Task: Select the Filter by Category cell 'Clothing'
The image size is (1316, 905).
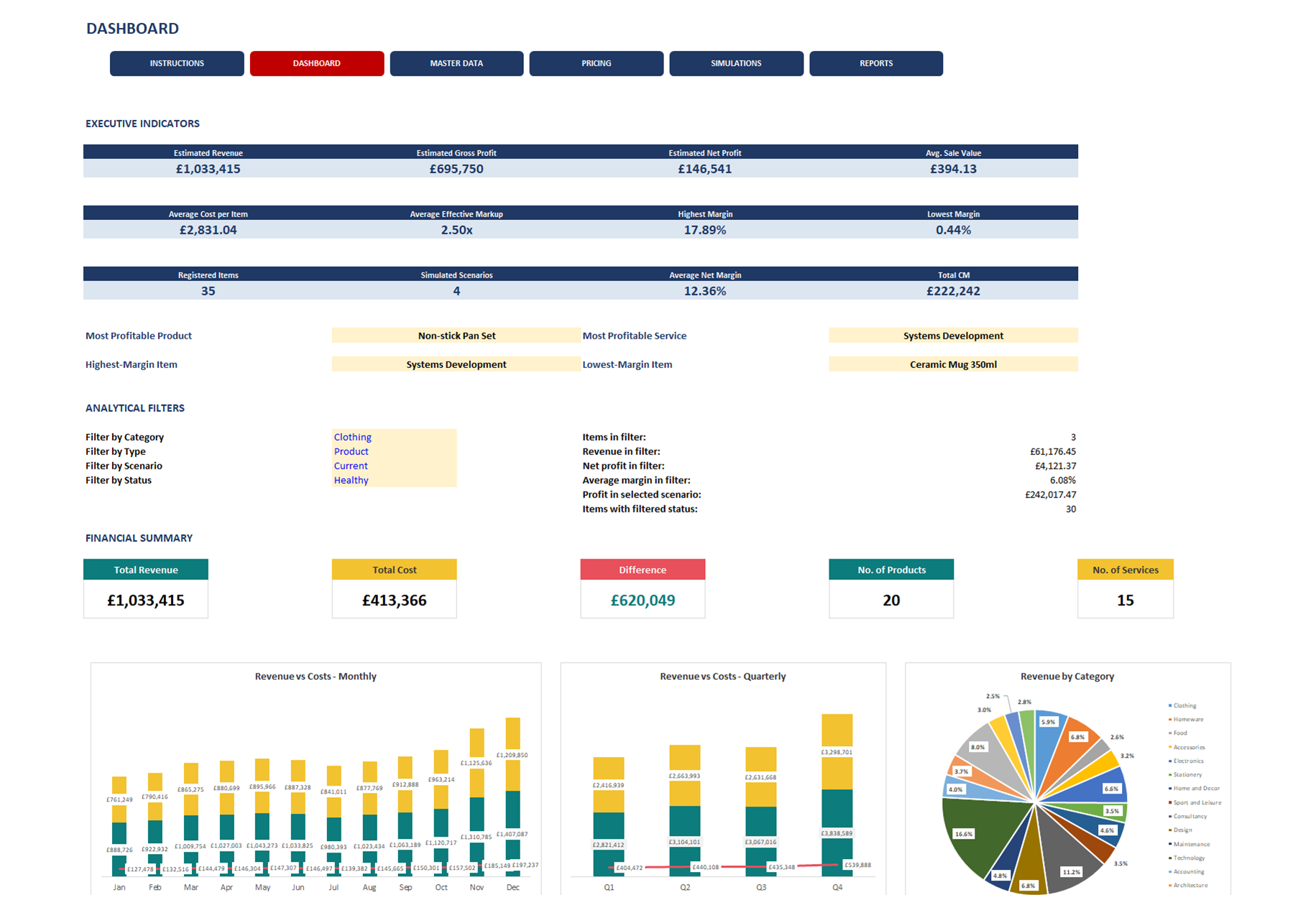Action: [x=394, y=436]
